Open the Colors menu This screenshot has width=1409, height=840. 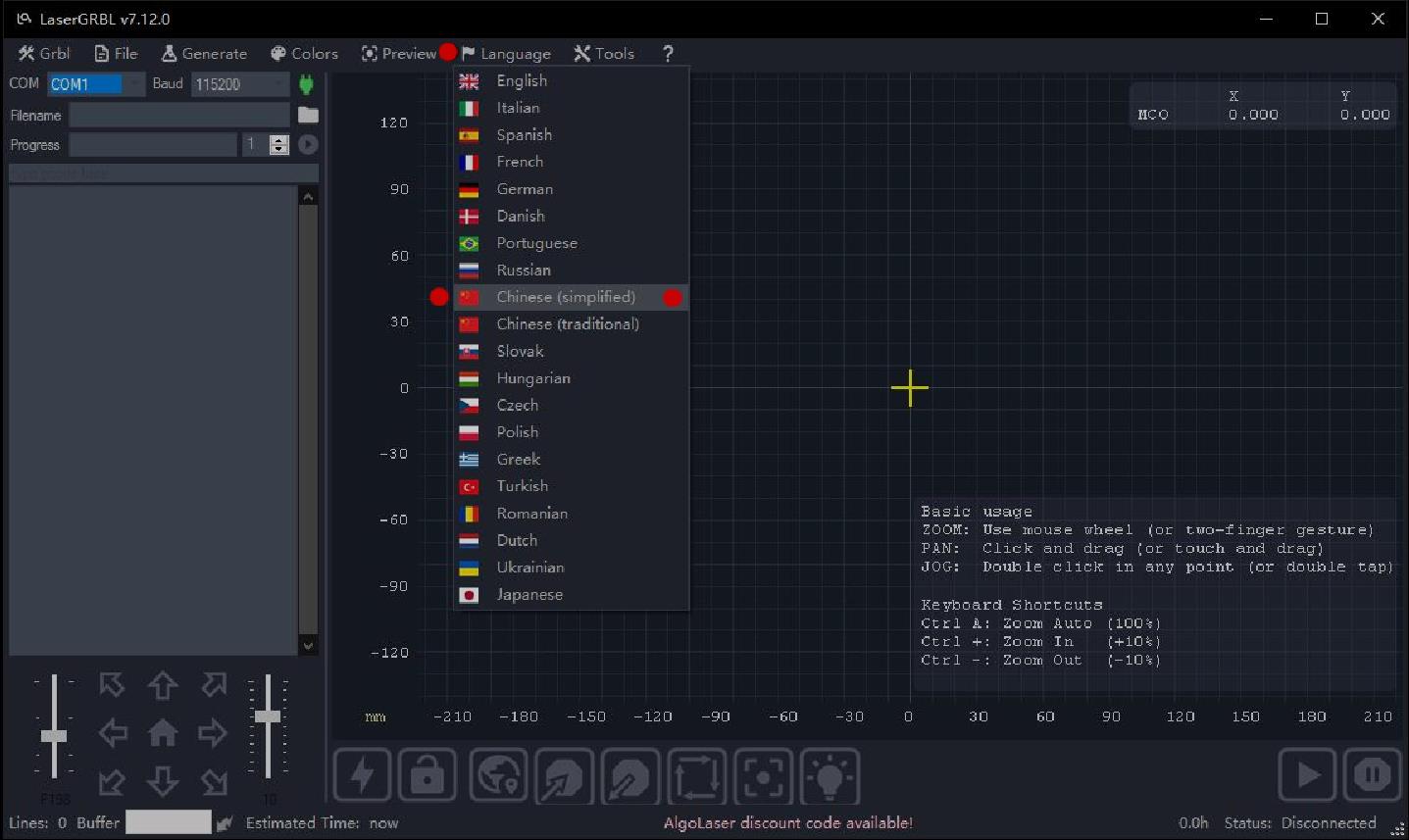304,54
